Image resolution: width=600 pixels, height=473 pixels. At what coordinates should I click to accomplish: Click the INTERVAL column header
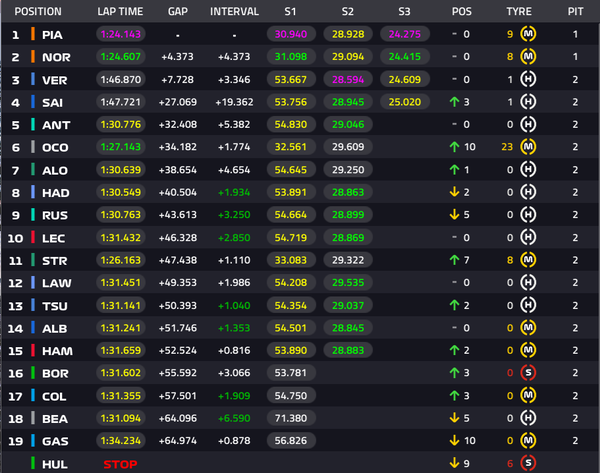coord(234,11)
